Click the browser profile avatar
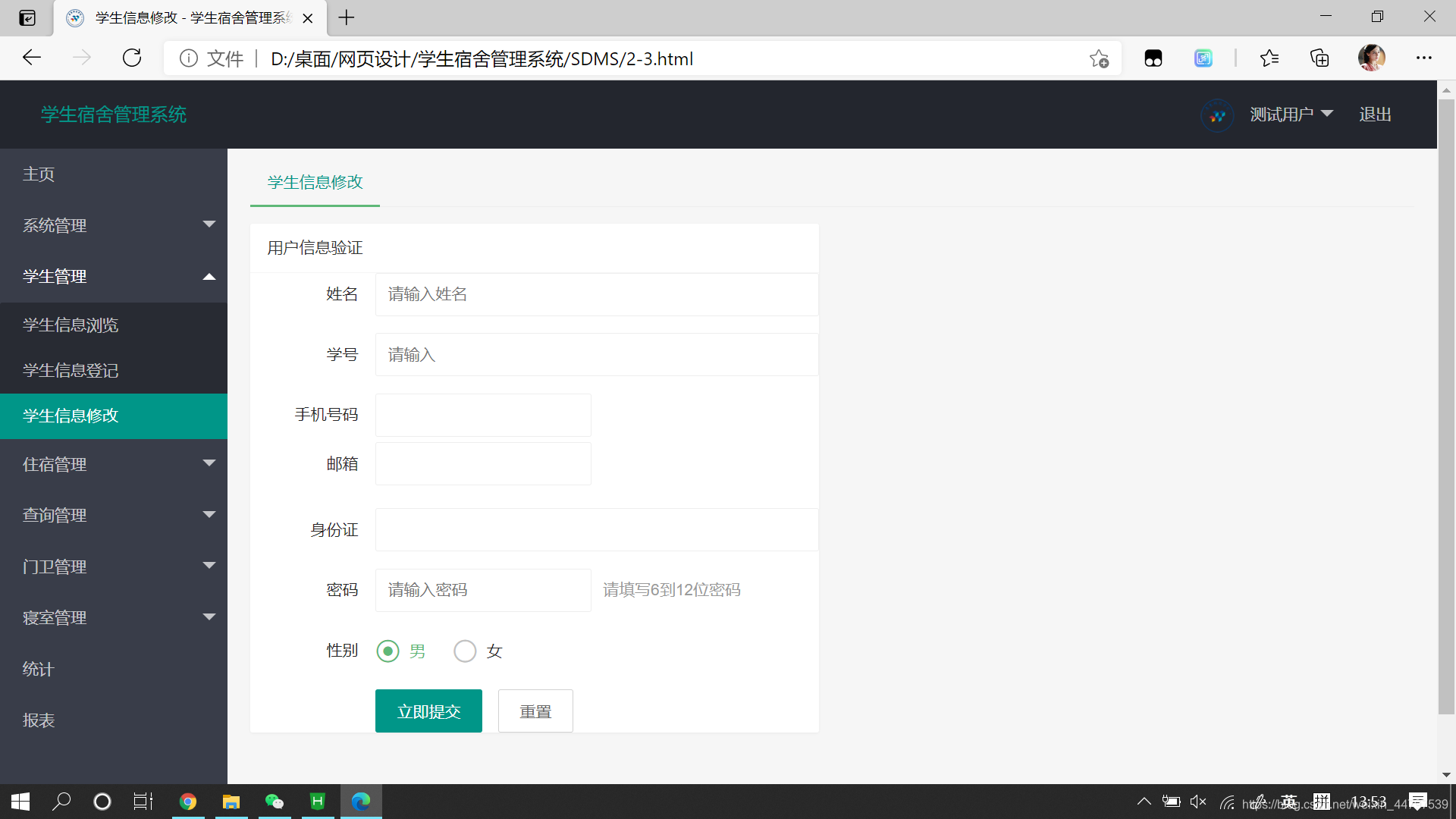The image size is (1456, 819). (1371, 58)
